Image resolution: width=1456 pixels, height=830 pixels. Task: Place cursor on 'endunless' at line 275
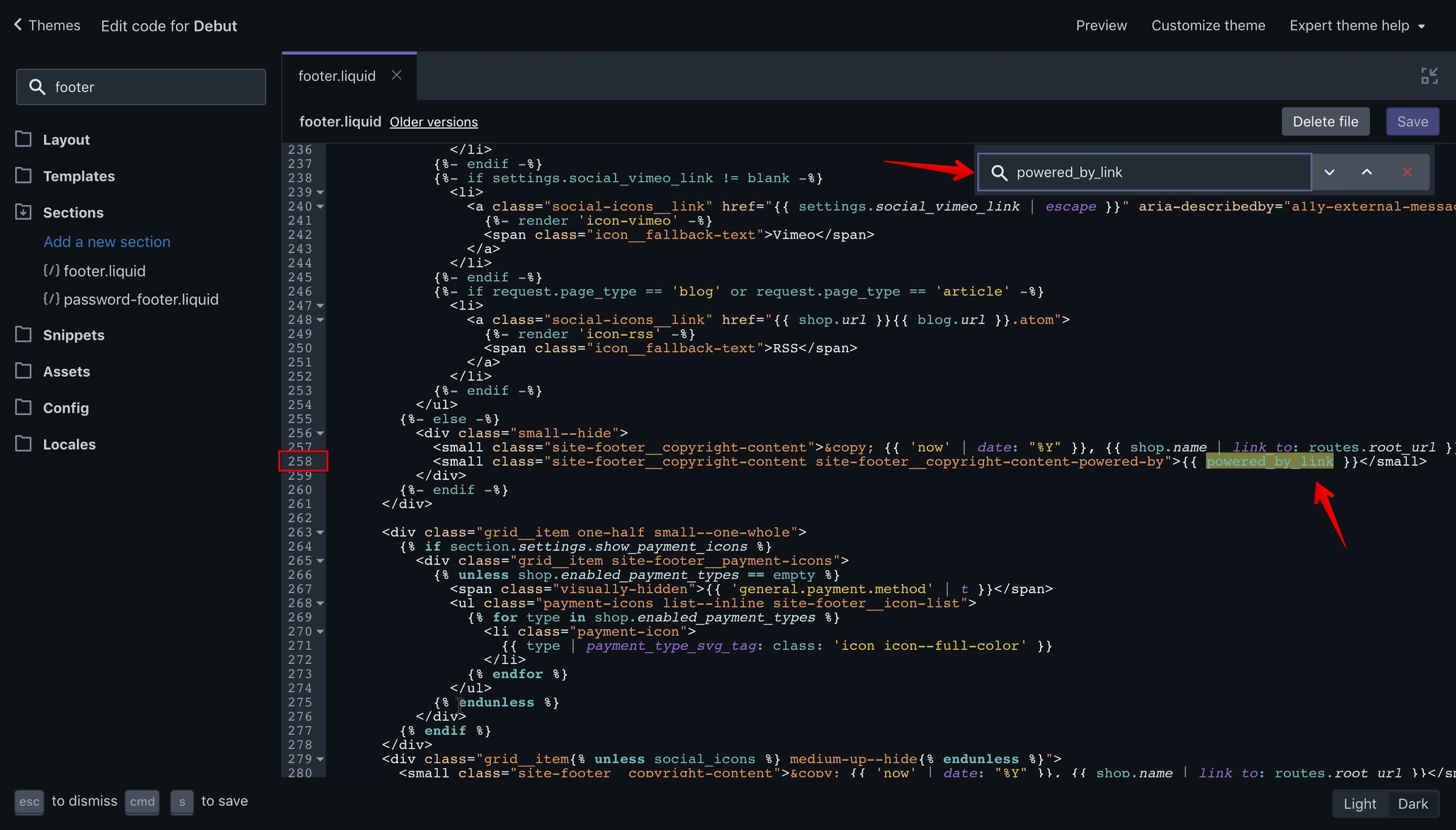pos(496,703)
